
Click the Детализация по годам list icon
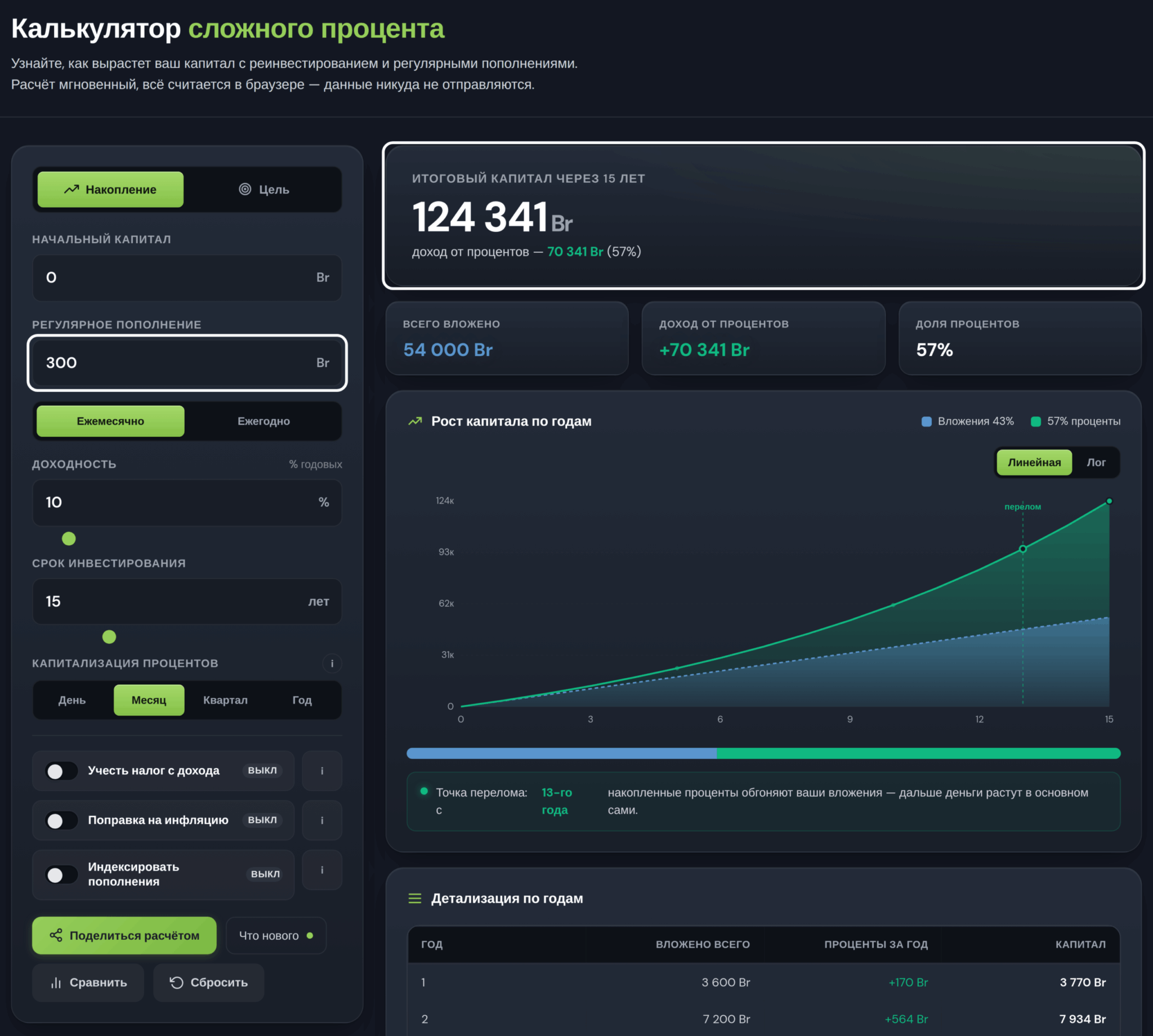coord(415,898)
